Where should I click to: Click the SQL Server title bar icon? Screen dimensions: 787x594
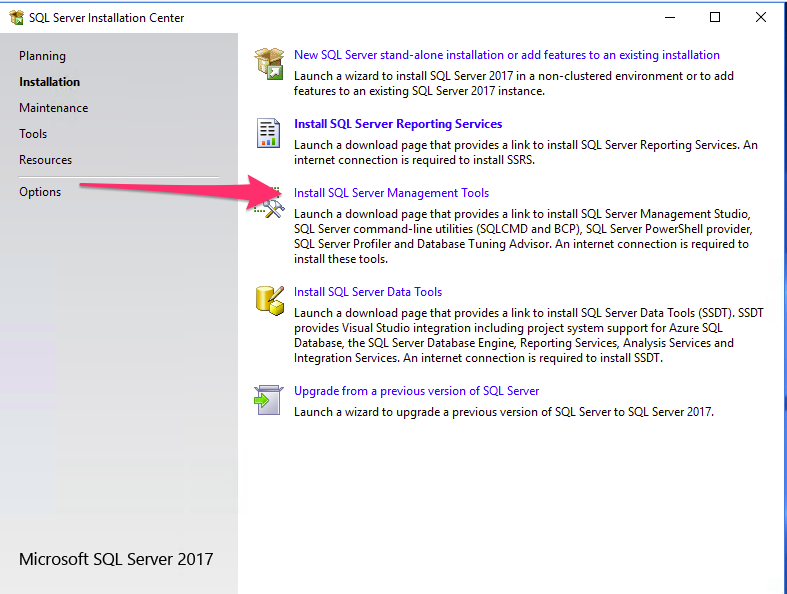[16, 18]
